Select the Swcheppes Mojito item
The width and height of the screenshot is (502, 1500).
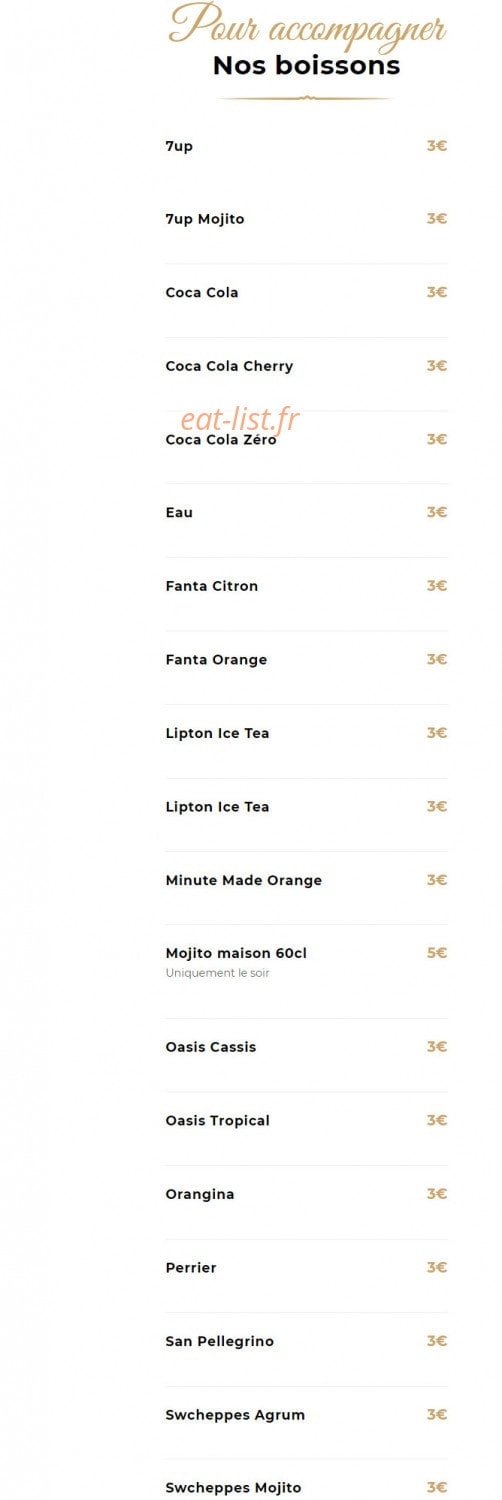click(233, 1488)
